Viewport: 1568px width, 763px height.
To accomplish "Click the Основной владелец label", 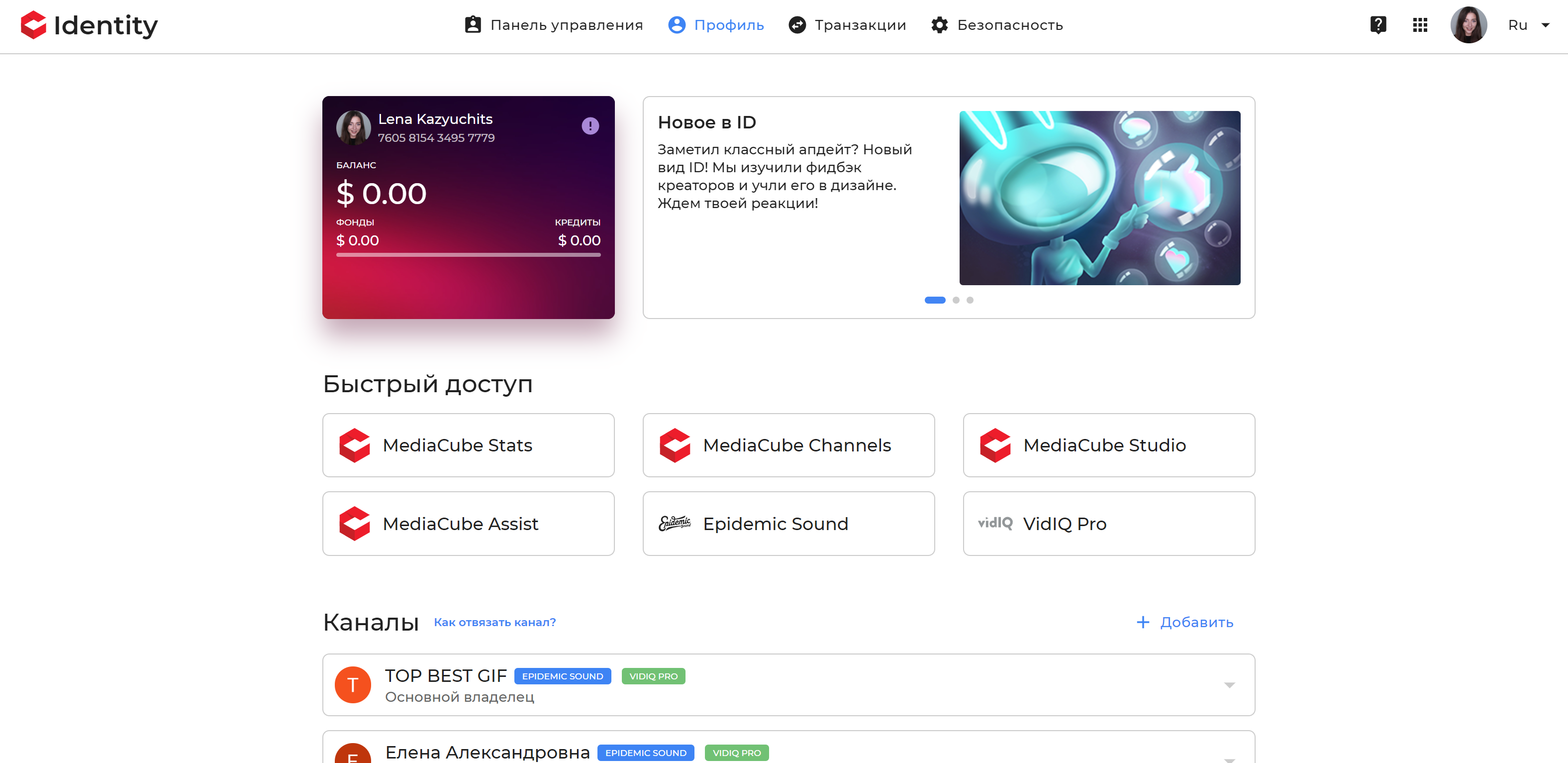I will point(460,697).
